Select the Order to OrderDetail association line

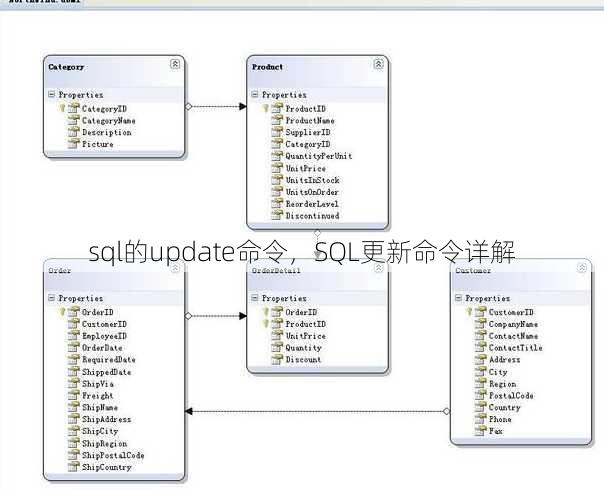pos(216,316)
